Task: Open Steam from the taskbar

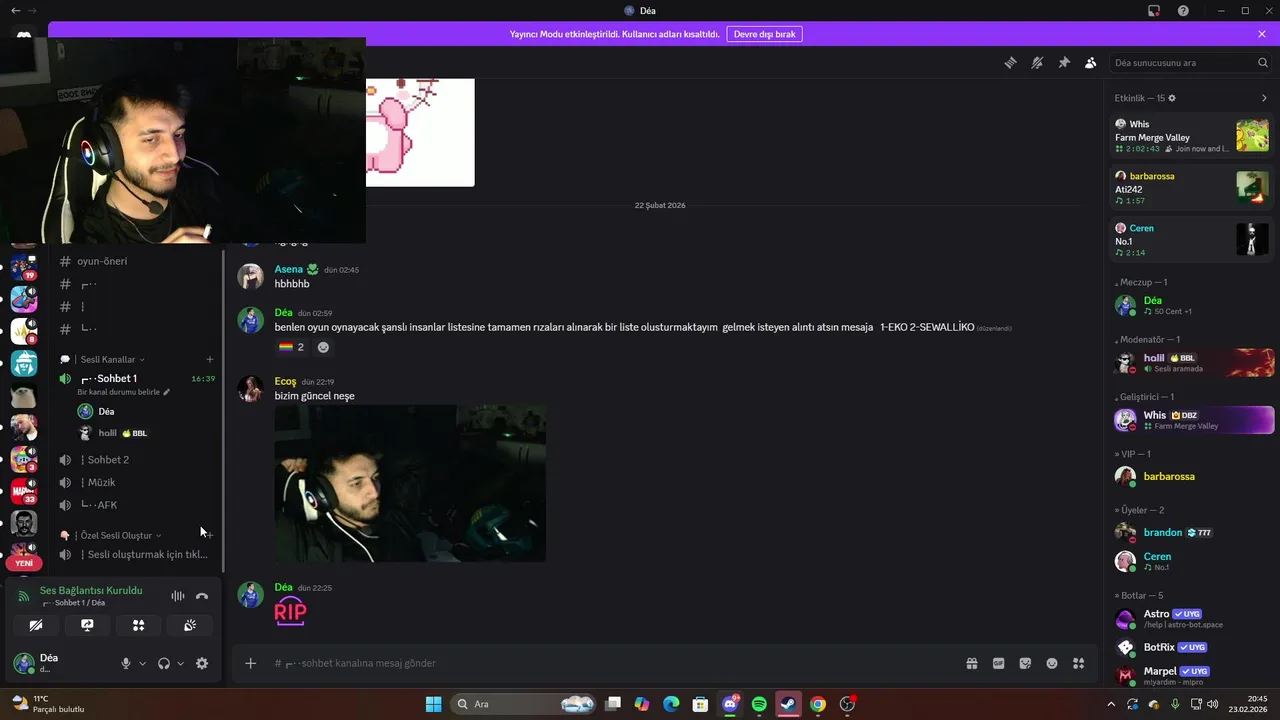Action: pyautogui.click(x=789, y=704)
